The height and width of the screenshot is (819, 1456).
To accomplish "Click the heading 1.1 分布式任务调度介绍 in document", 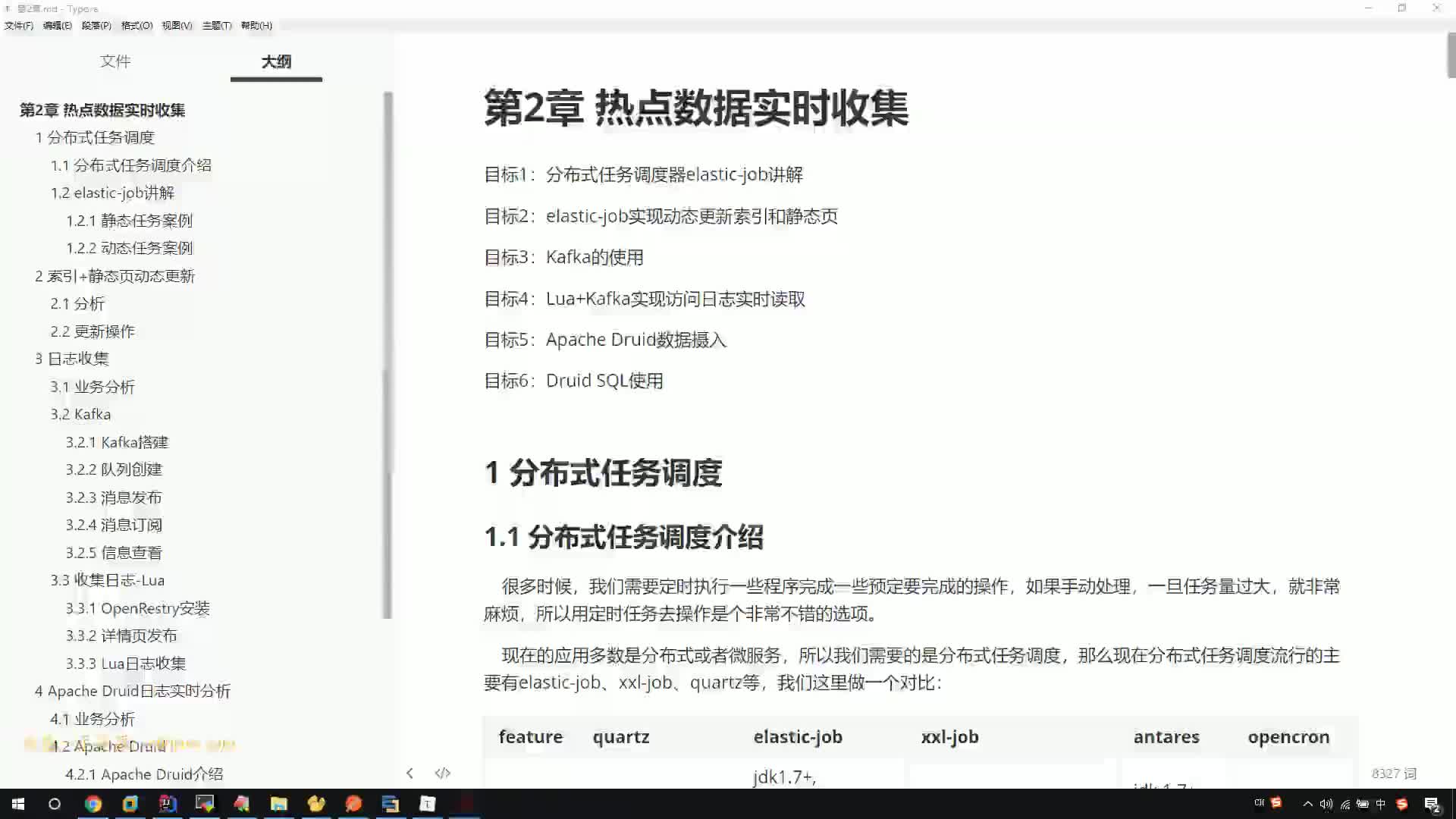I will tap(623, 537).
